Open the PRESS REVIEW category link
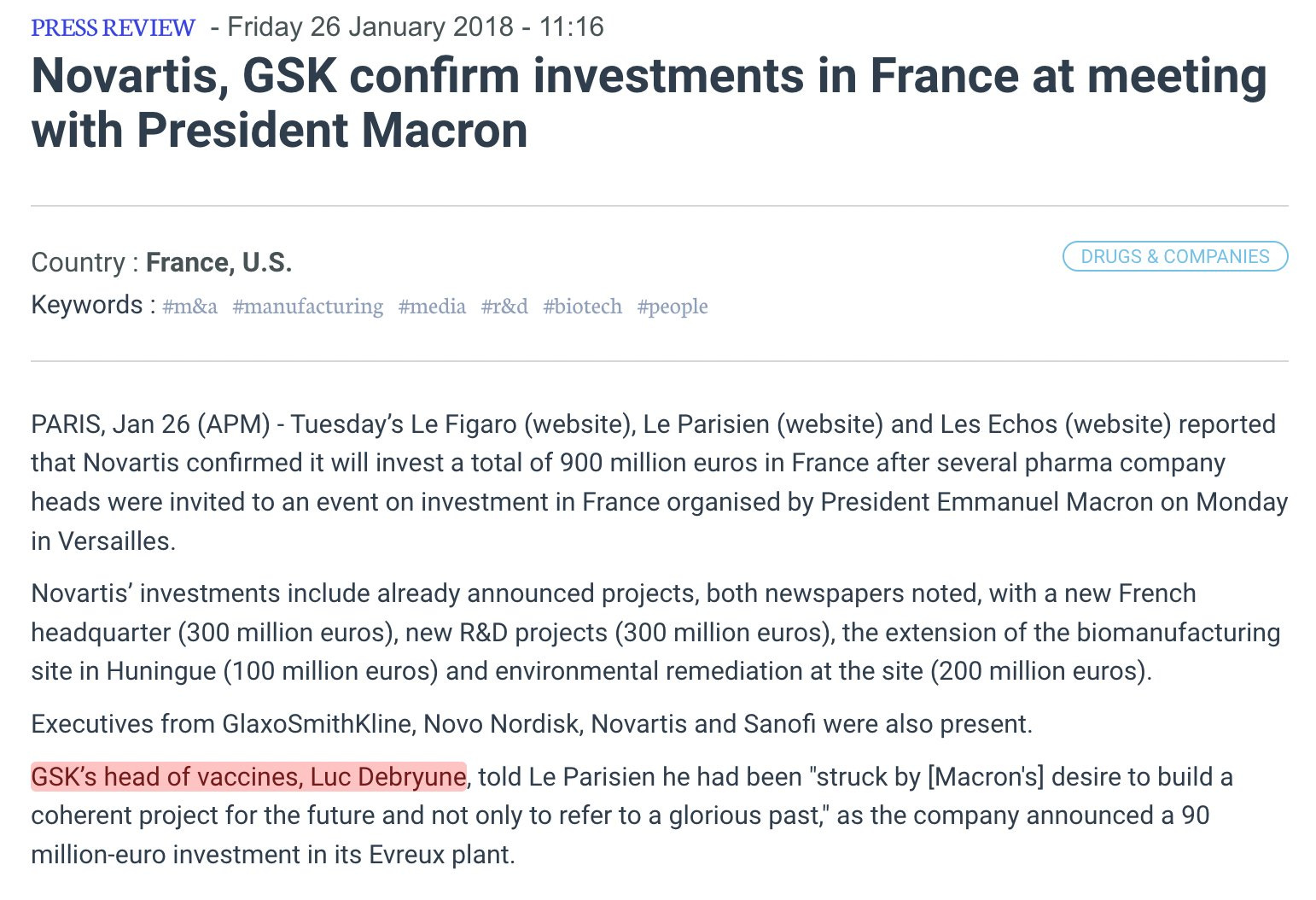This screenshot has width=1316, height=900. pyautogui.click(x=113, y=27)
